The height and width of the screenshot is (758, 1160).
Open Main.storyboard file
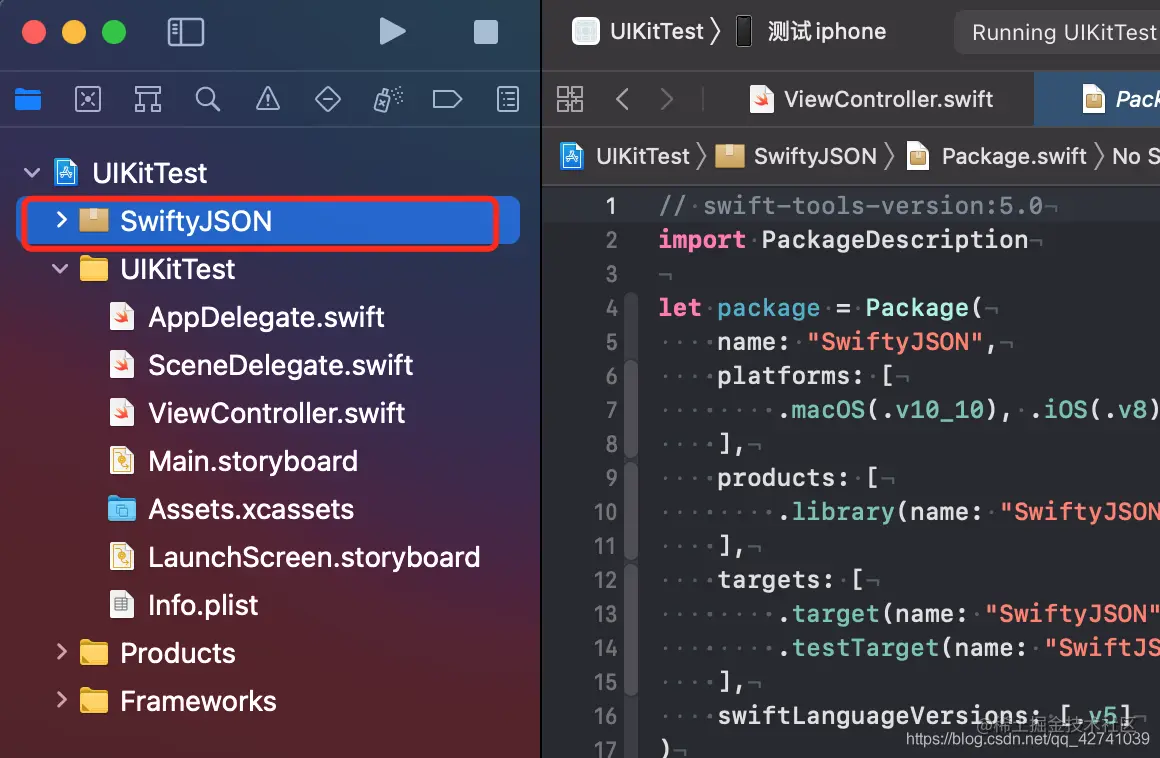click(x=234, y=461)
